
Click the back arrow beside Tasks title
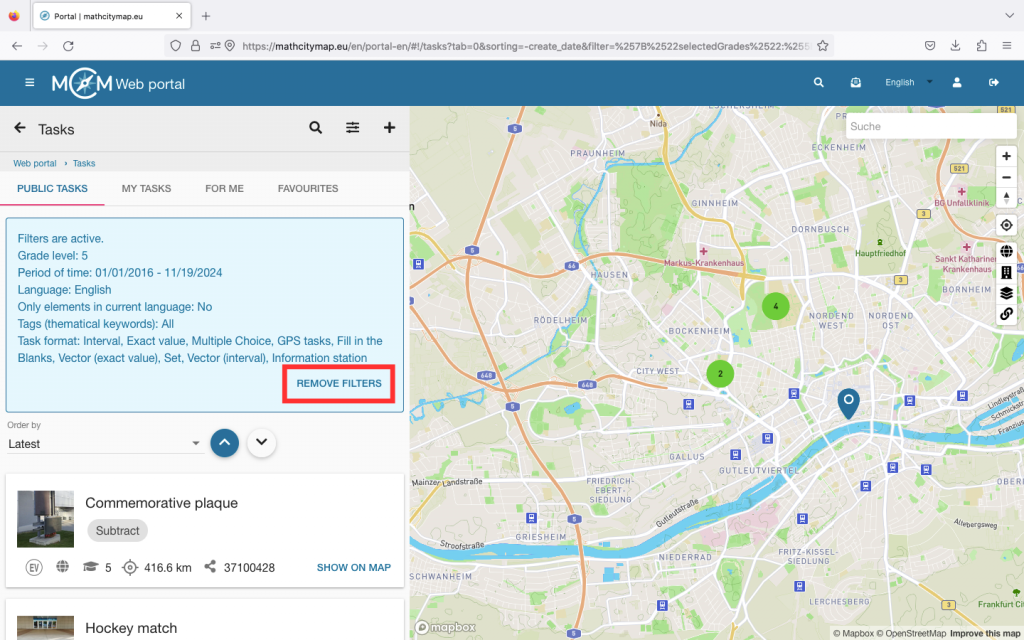(20, 128)
